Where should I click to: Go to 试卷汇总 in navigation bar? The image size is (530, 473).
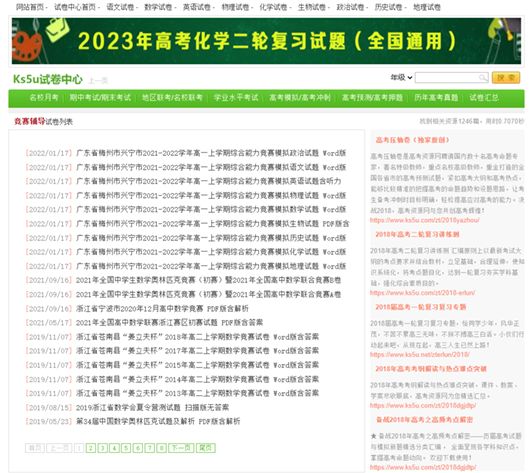(484, 98)
